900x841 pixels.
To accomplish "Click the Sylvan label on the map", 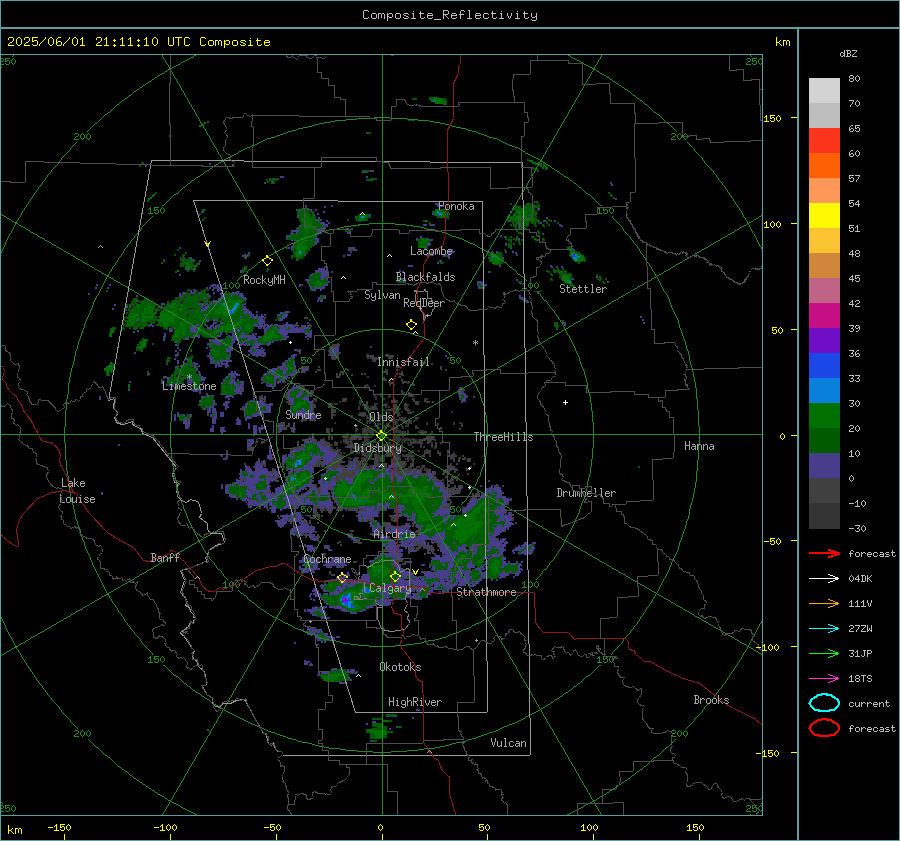I will click(382, 295).
